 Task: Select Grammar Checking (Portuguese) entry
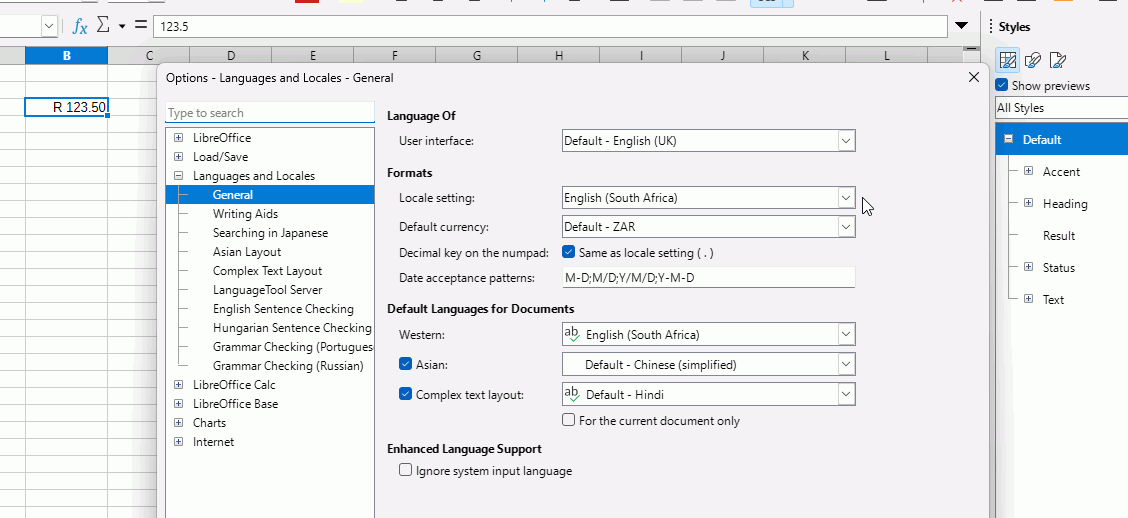[294, 347]
